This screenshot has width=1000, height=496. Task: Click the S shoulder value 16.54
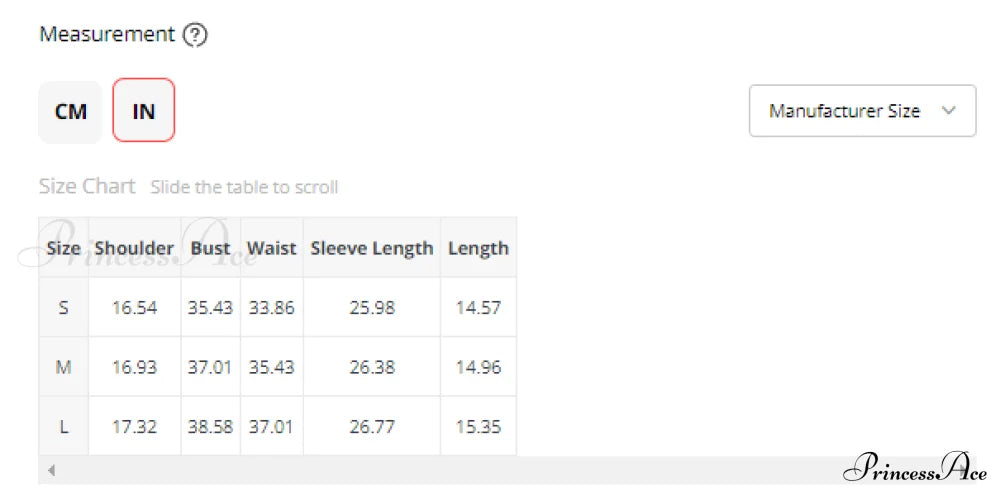[134, 308]
